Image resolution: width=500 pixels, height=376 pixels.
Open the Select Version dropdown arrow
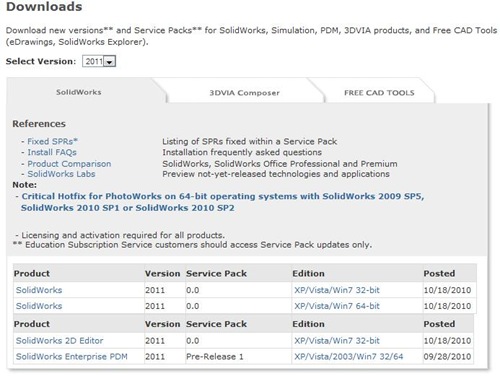(109, 62)
